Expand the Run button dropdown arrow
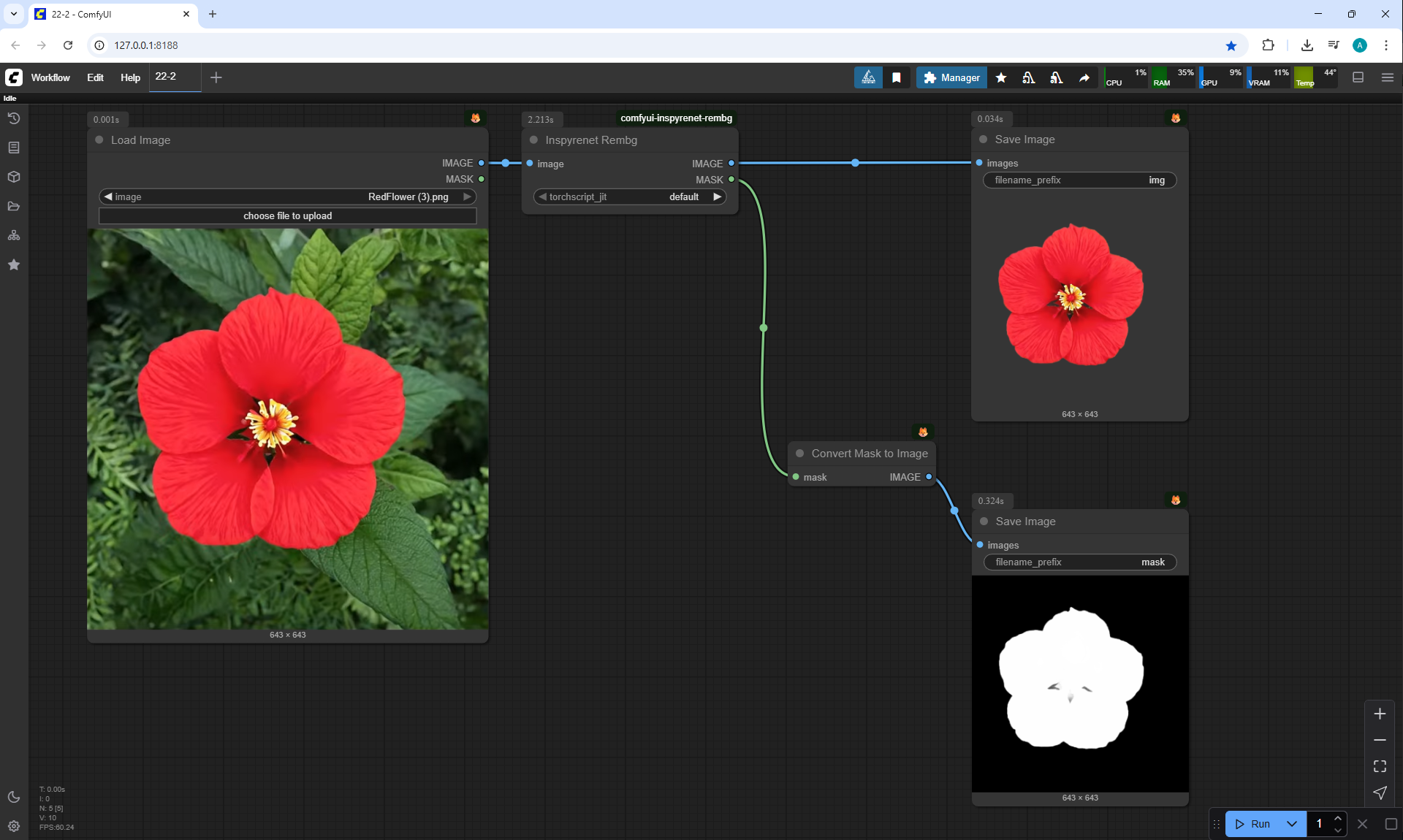The width and height of the screenshot is (1403, 840). click(1292, 824)
